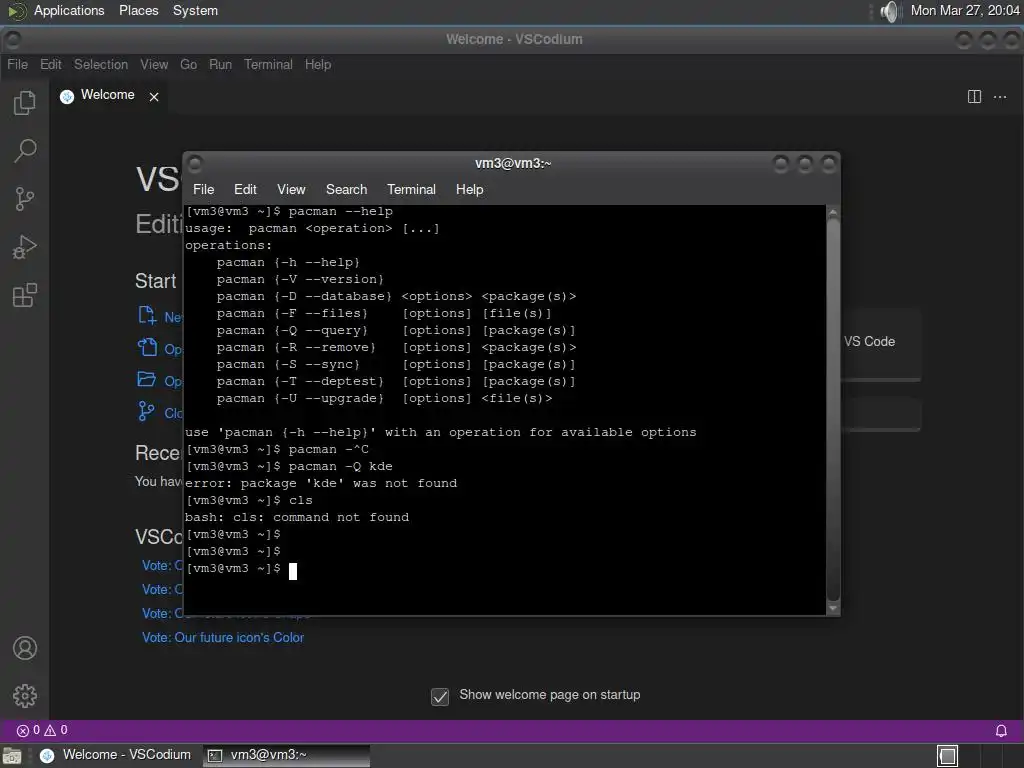Open VSCodium Go menu
The width and height of the screenshot is (1024, 768).
pos(188,65)
